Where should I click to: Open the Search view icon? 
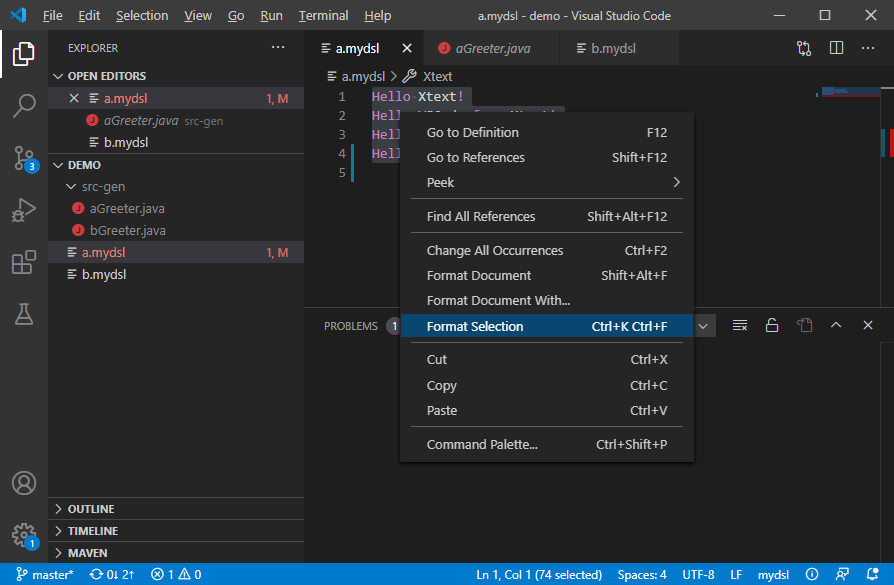click(23, 105)
